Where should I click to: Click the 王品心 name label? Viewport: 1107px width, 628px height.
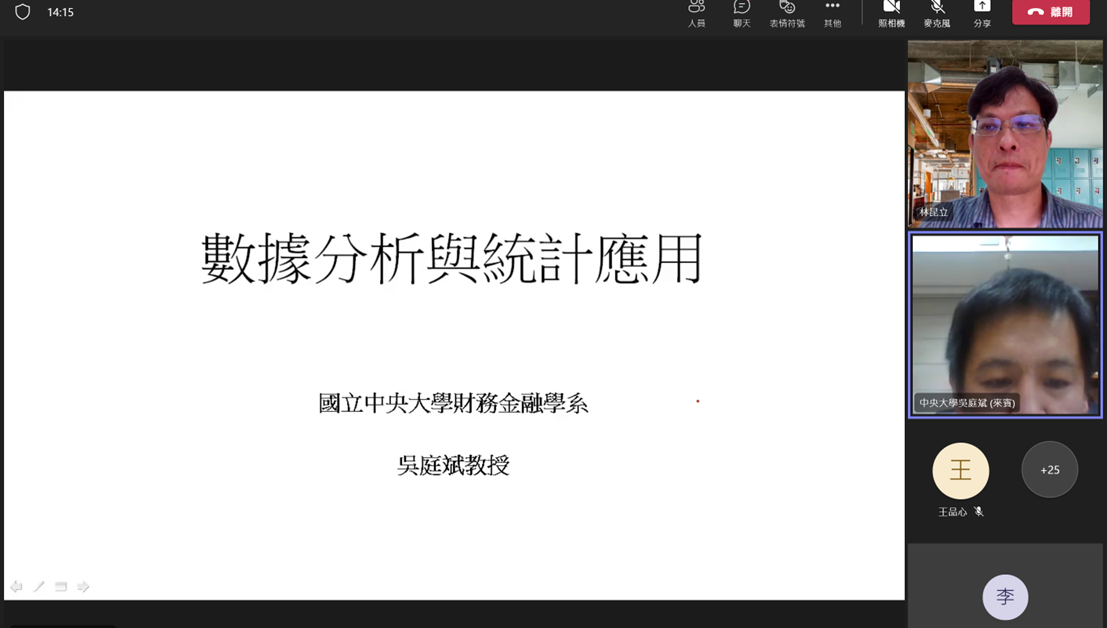pyautogui.click(x=952, y=512)
